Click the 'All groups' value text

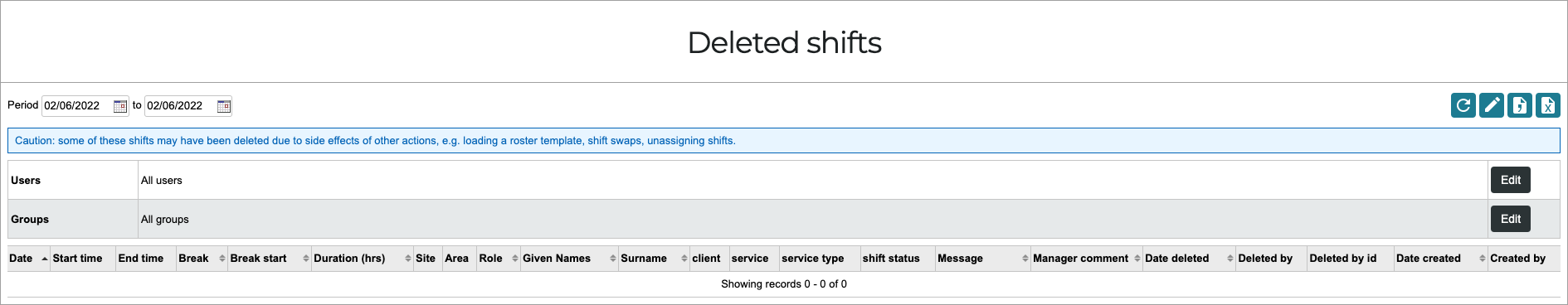(x=164, y=220)
